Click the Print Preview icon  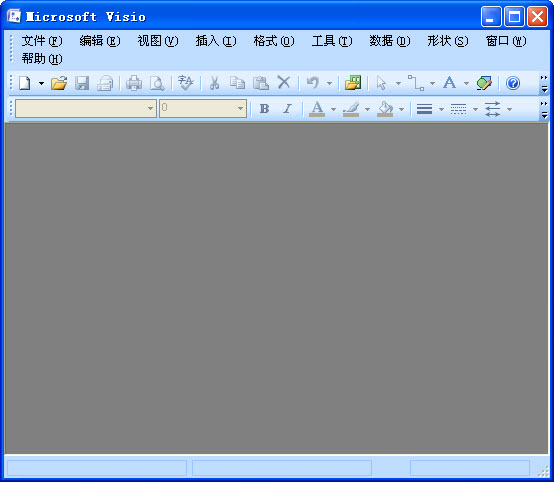157,83
